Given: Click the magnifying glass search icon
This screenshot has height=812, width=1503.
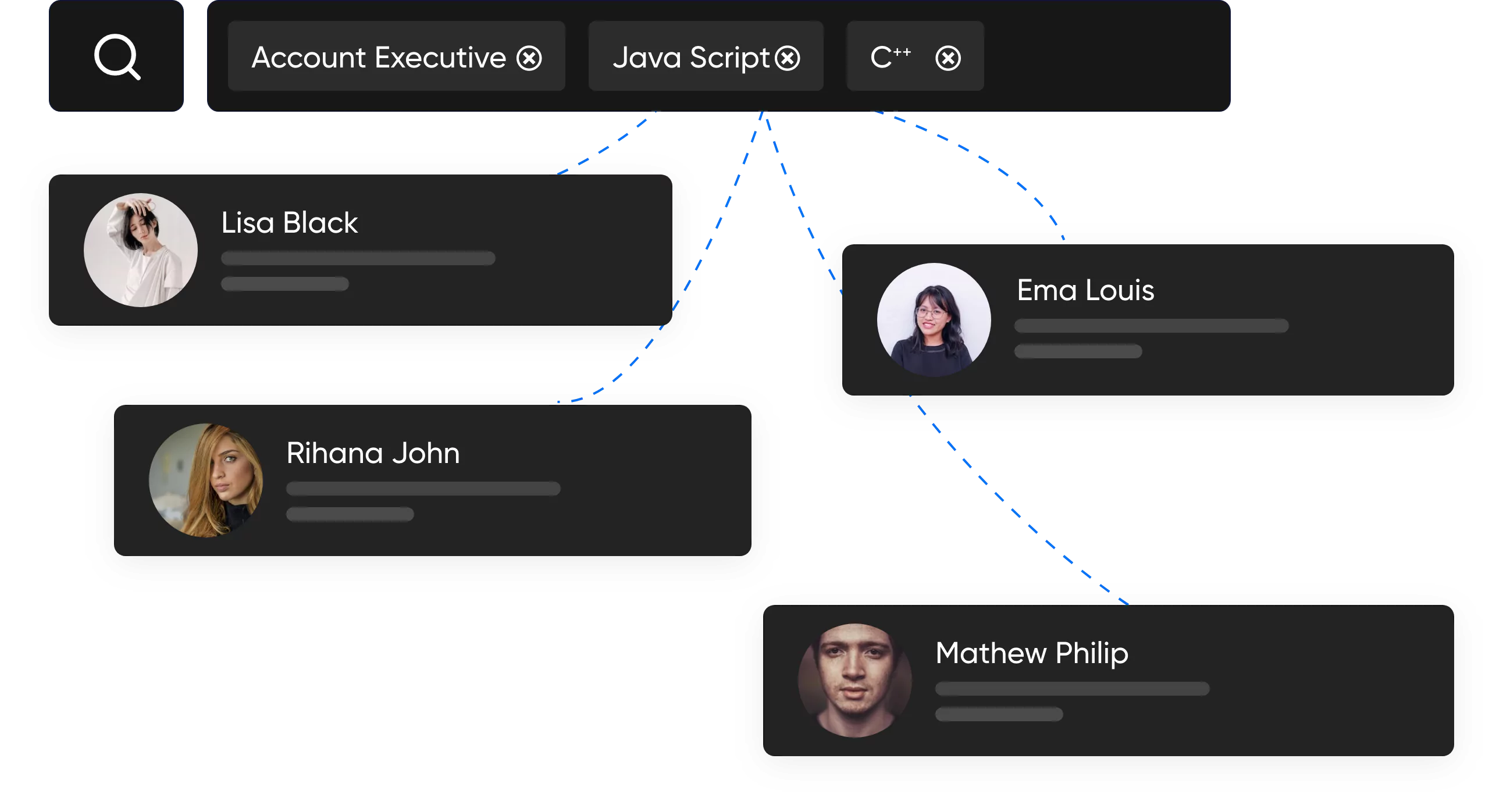Looking at the screenshot, I should point(117,56).
